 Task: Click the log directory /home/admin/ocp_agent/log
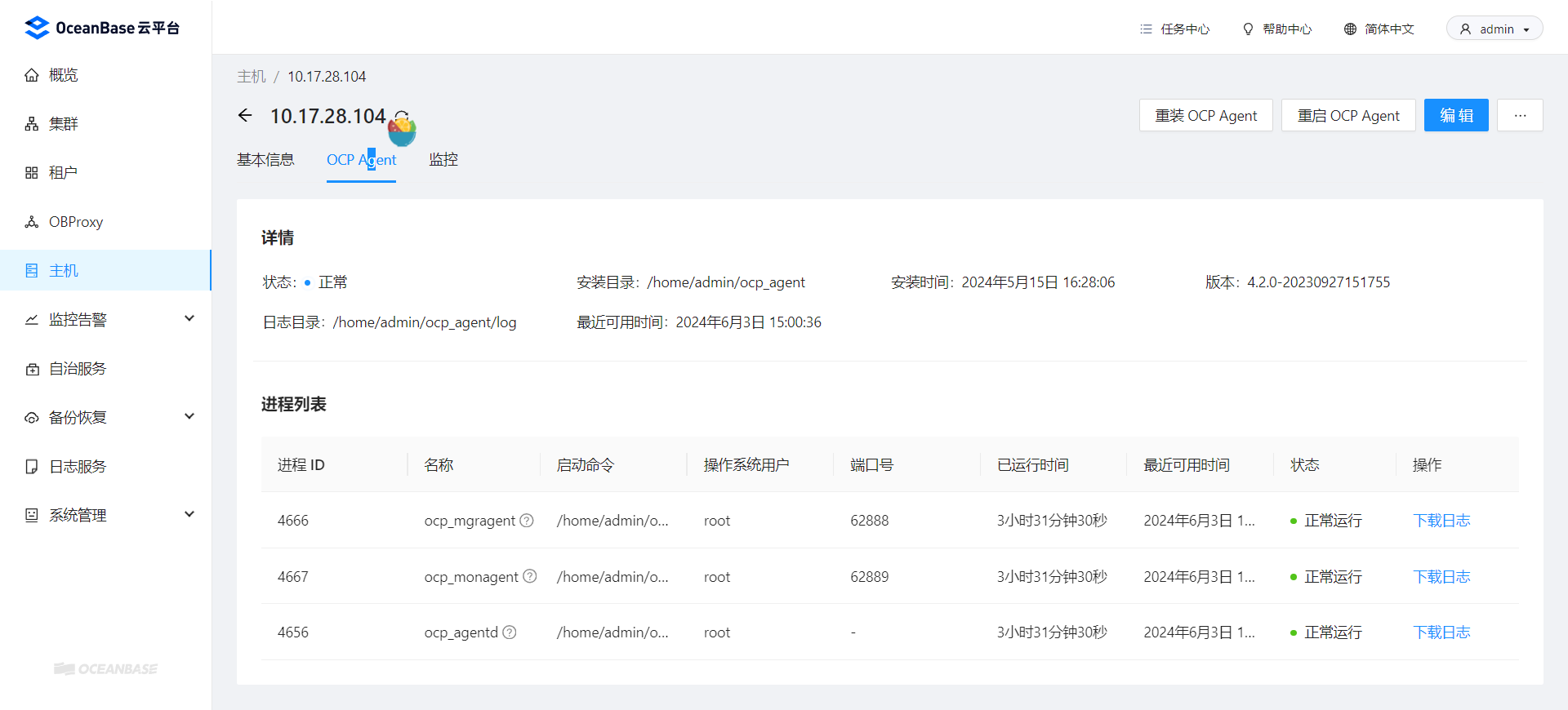pyautogui.click(x=425, y=322)
